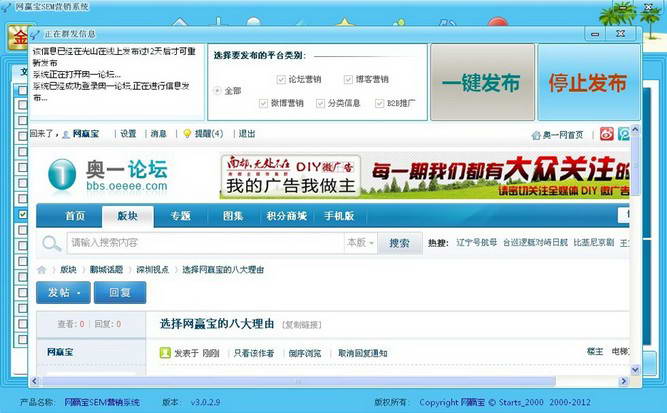Toggle the 博客营销 checkbox
The image size is (667, 413).
click(348, 79)
